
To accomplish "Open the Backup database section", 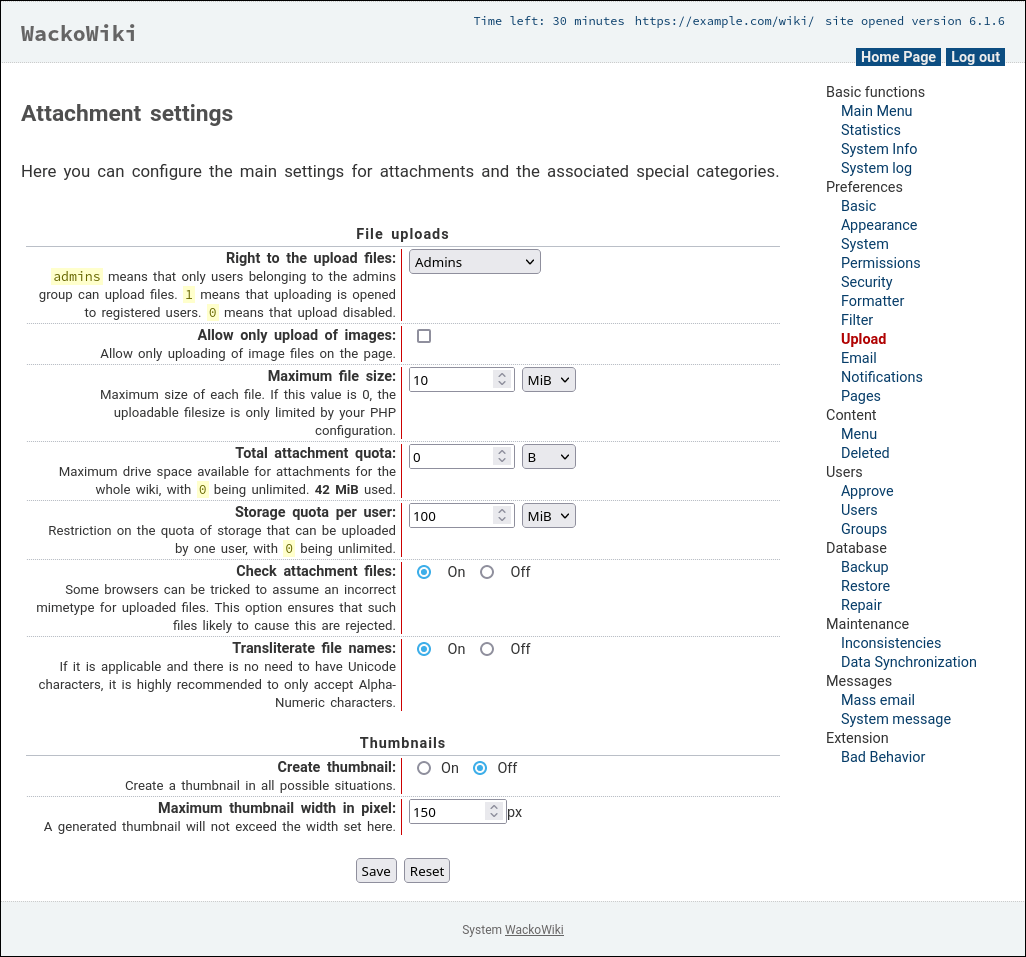I will [864, 567].
